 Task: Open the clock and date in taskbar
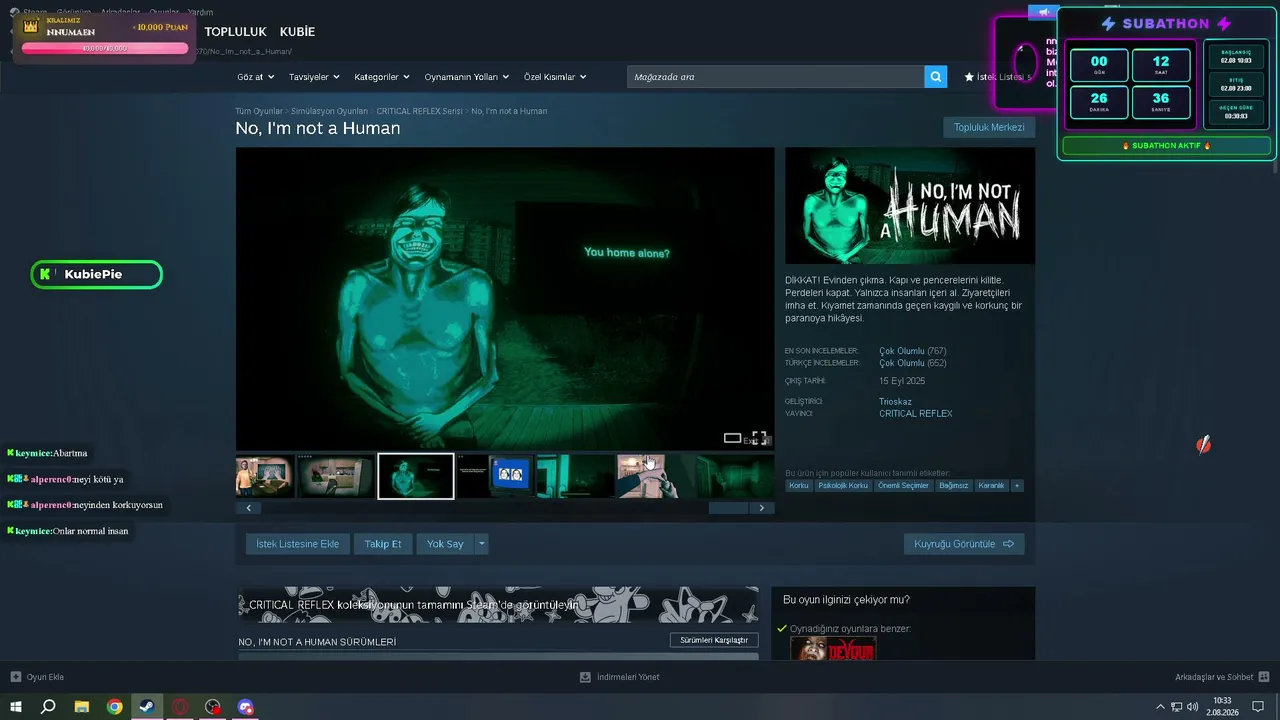1223,707
